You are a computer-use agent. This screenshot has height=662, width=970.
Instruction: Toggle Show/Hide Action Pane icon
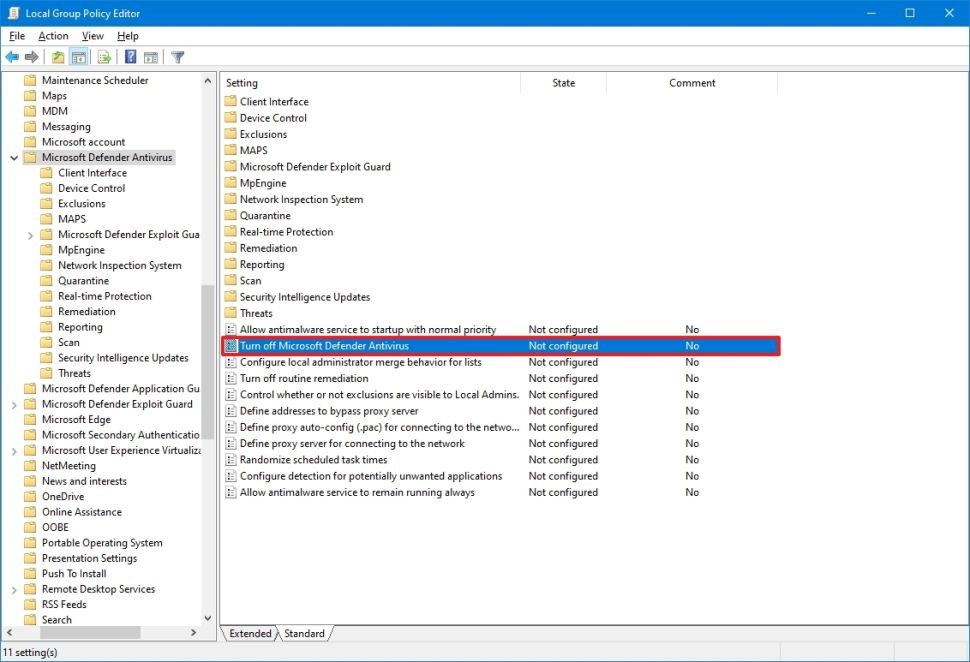click(x=151, y=57)
